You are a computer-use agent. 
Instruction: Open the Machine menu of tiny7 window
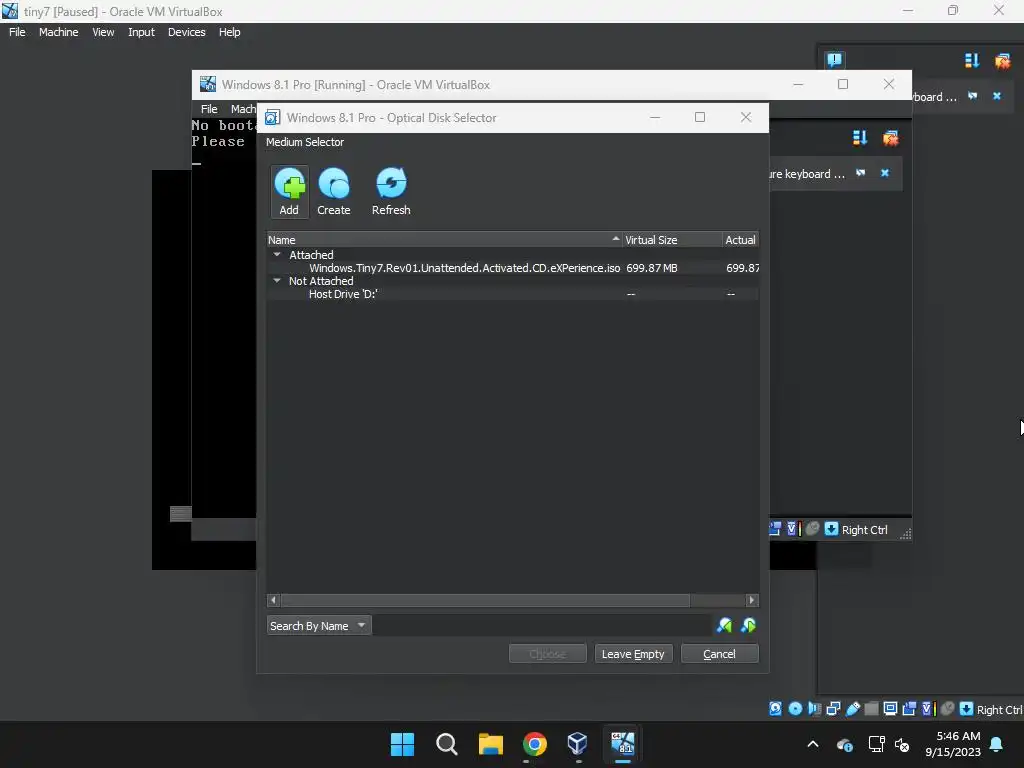pos(59,32)
